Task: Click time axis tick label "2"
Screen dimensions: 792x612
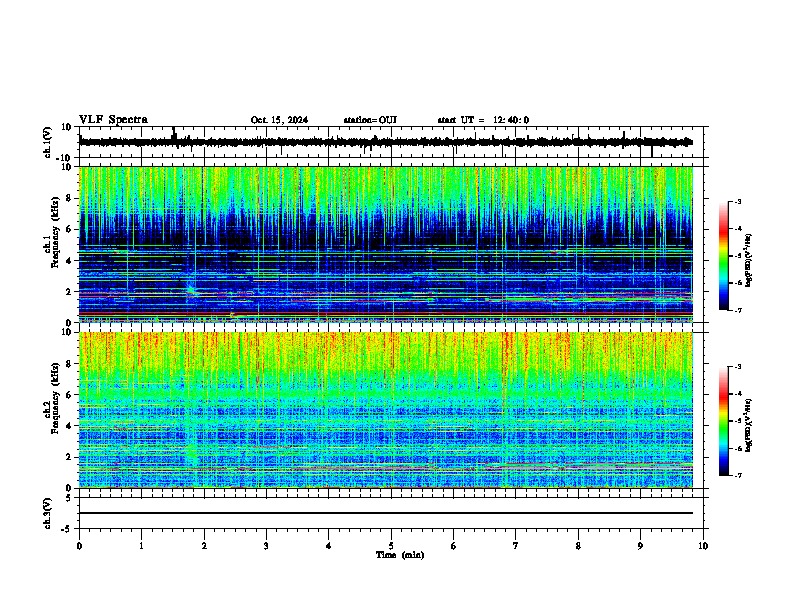Action: pyautogui.click(x=204, y=545)
